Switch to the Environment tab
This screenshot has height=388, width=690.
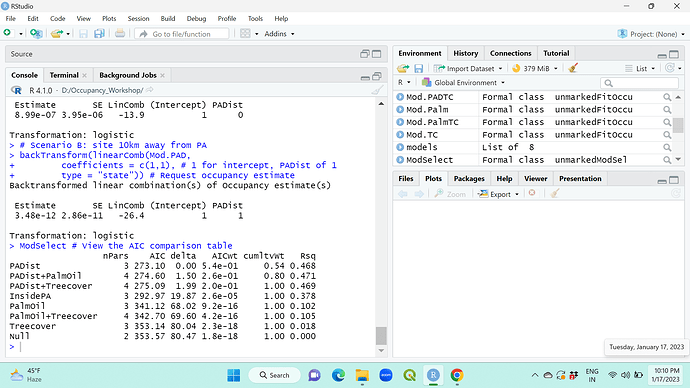(x=420, y=53)
